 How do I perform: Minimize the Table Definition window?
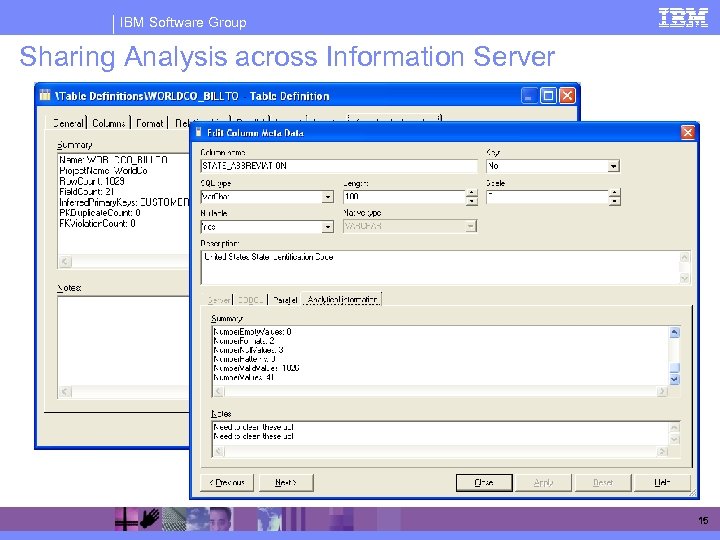pyautogui.click(x=529, y=96)
